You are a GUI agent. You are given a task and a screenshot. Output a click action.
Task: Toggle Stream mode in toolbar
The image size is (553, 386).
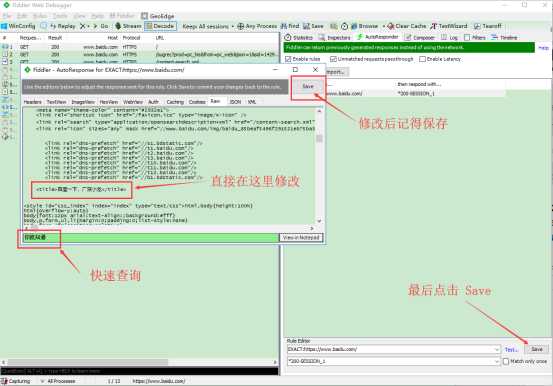coord(128,26)
